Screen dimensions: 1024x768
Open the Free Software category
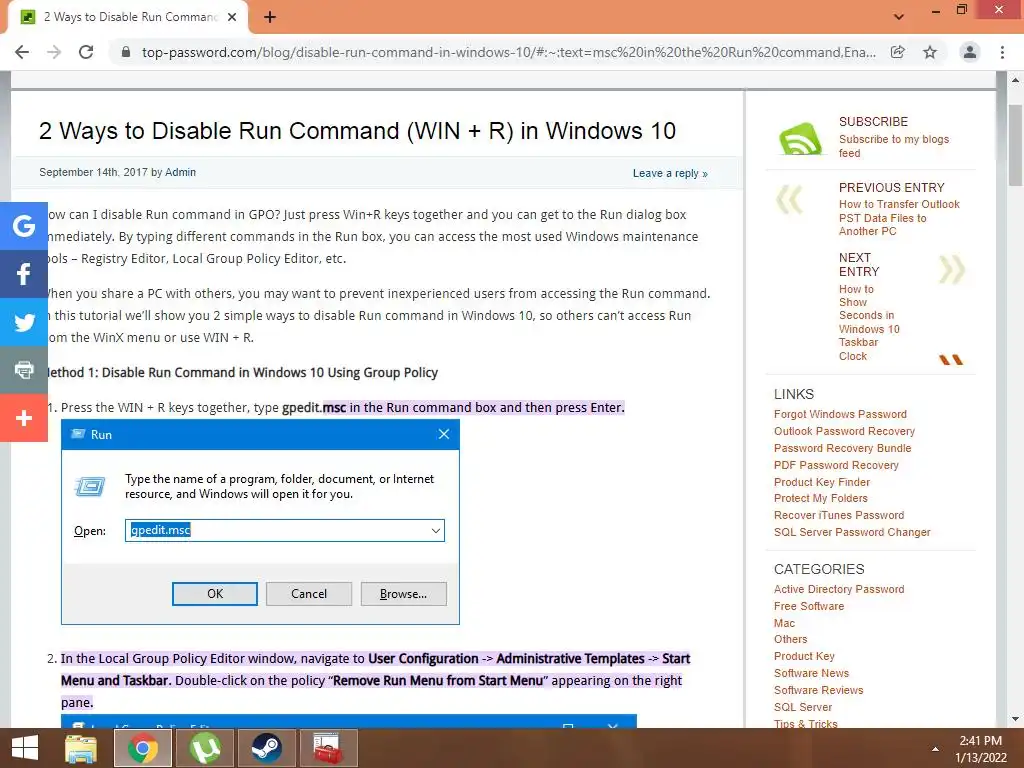(x=808, y=606)
